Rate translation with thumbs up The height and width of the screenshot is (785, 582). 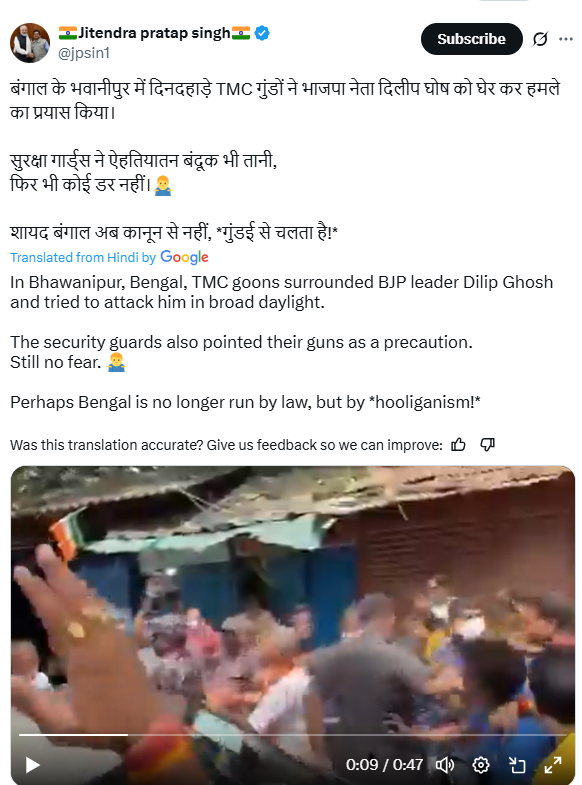click(x=458, y=445)
